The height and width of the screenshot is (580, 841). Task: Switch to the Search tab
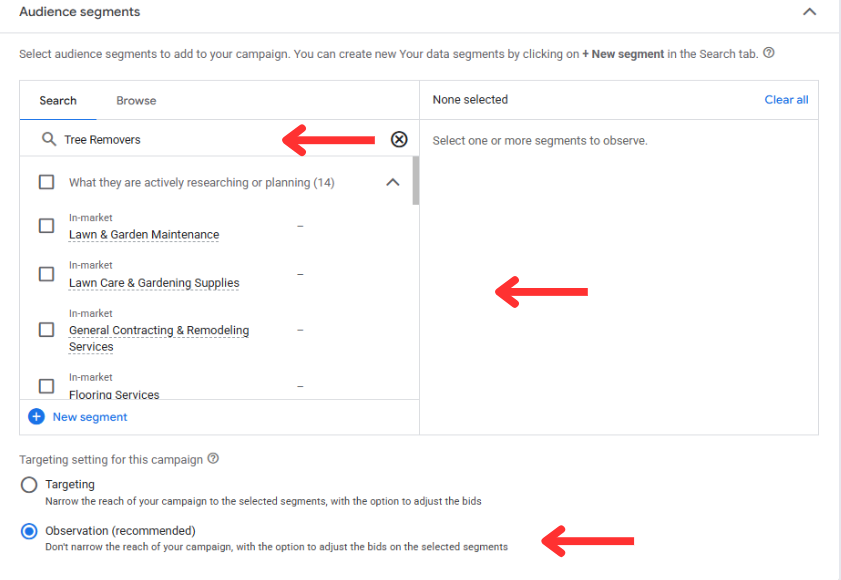point(58,100)
